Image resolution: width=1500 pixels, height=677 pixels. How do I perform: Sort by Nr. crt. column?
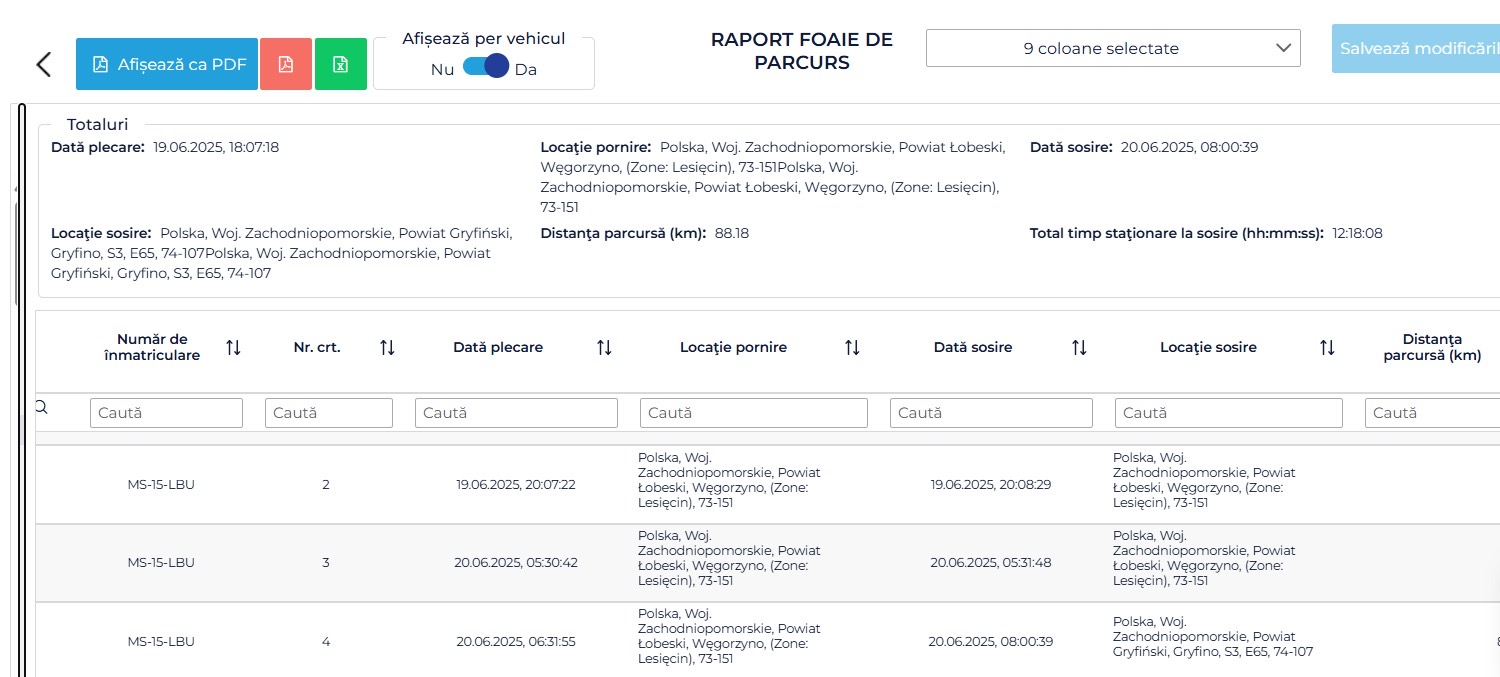(387, 348)
